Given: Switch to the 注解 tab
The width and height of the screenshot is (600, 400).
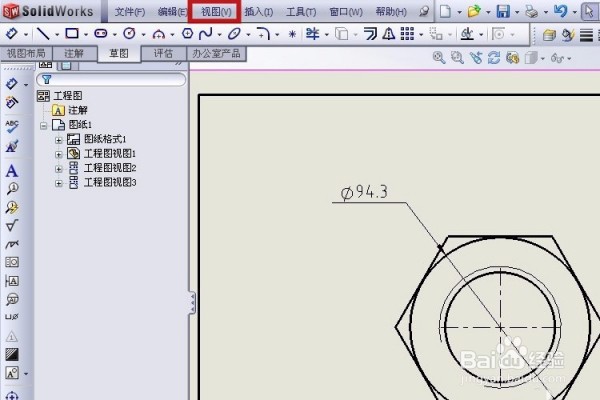Looking at the screenshot, I should [74, 53].
